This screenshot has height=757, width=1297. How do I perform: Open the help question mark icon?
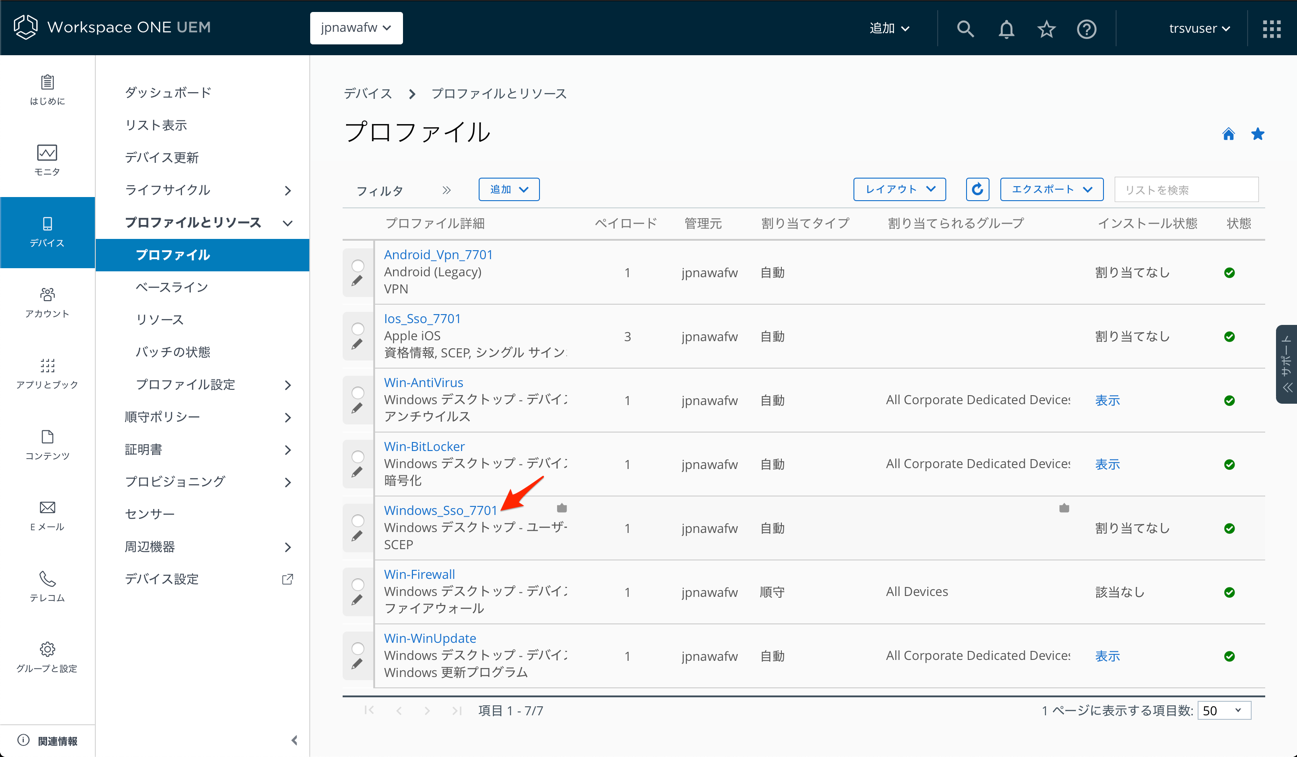click(1087, 29)
